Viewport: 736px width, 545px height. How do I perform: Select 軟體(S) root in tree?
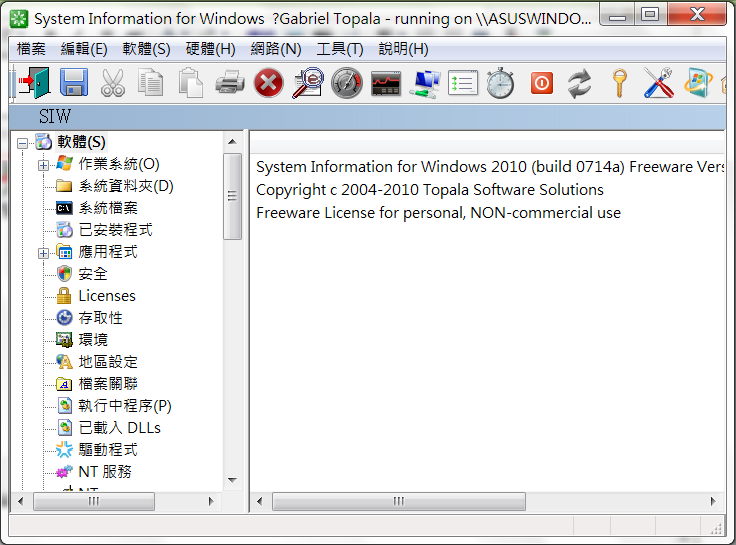[x=81, y=142]
